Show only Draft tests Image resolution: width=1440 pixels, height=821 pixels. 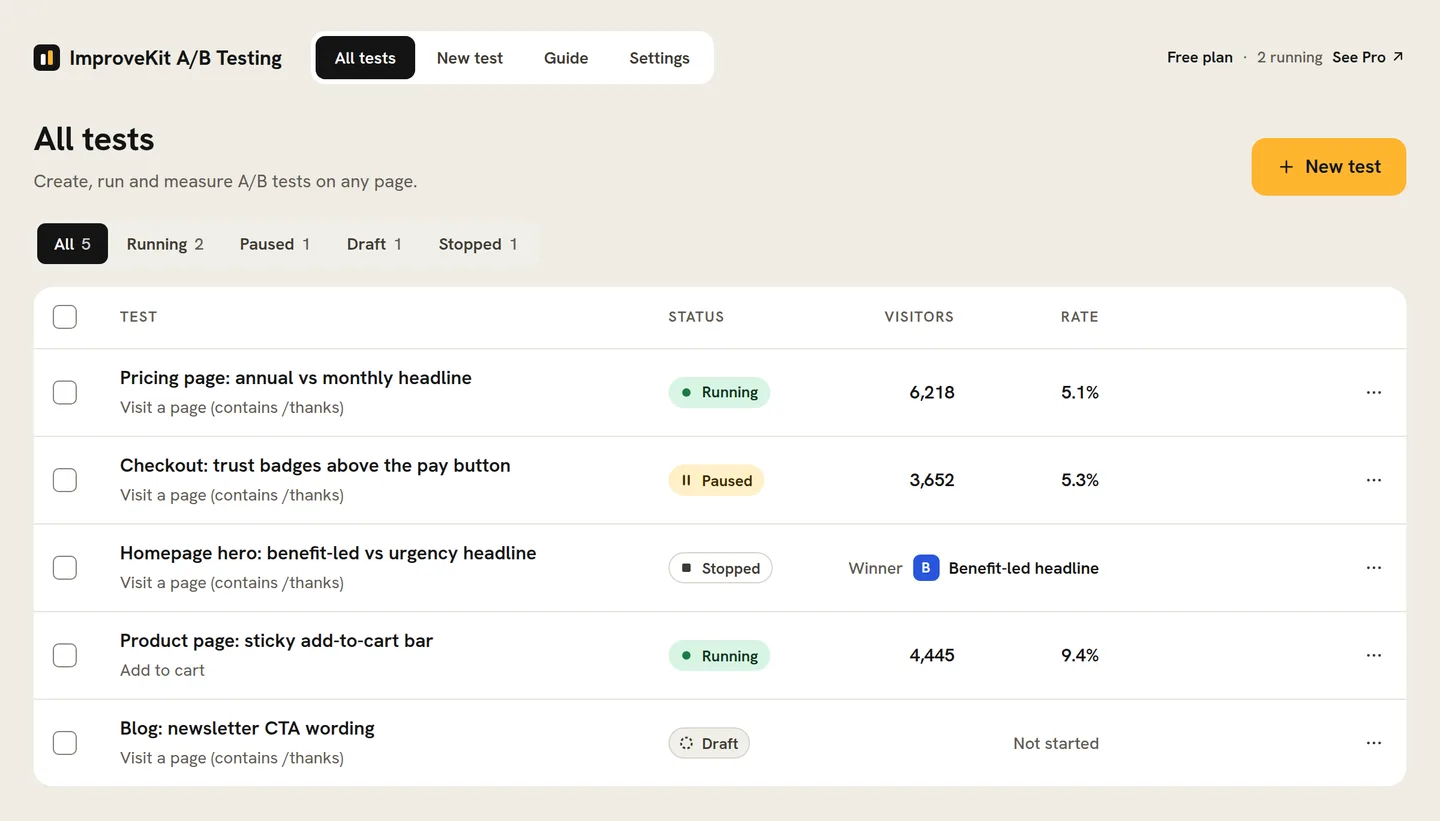(x=375, y=244)
